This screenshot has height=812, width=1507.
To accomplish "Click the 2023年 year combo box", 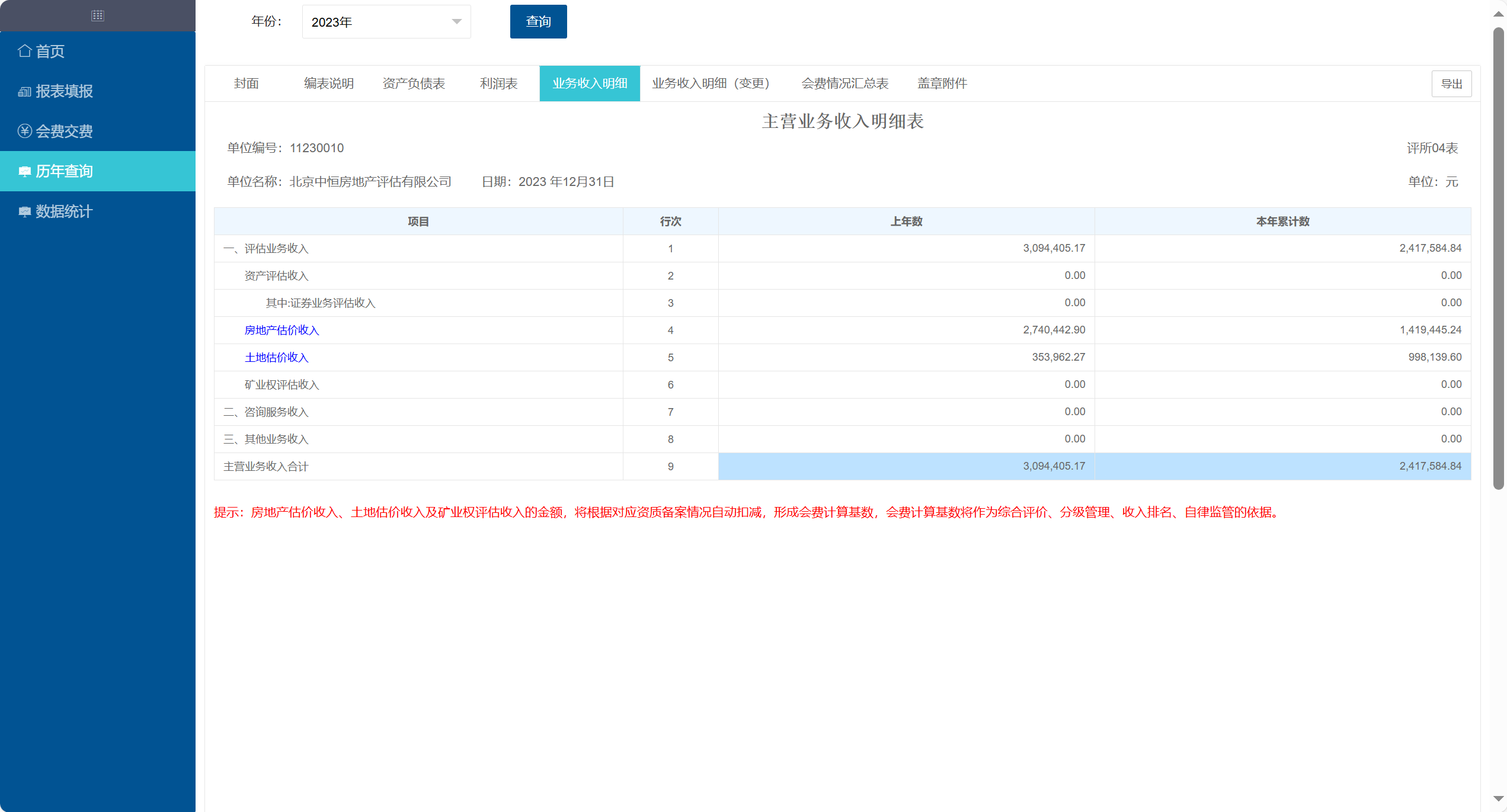I will pos(379,22).
